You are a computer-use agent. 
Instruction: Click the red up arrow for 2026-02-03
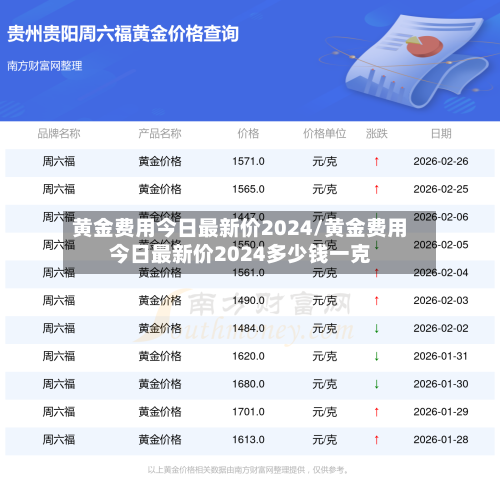click(x=377, y=301)
